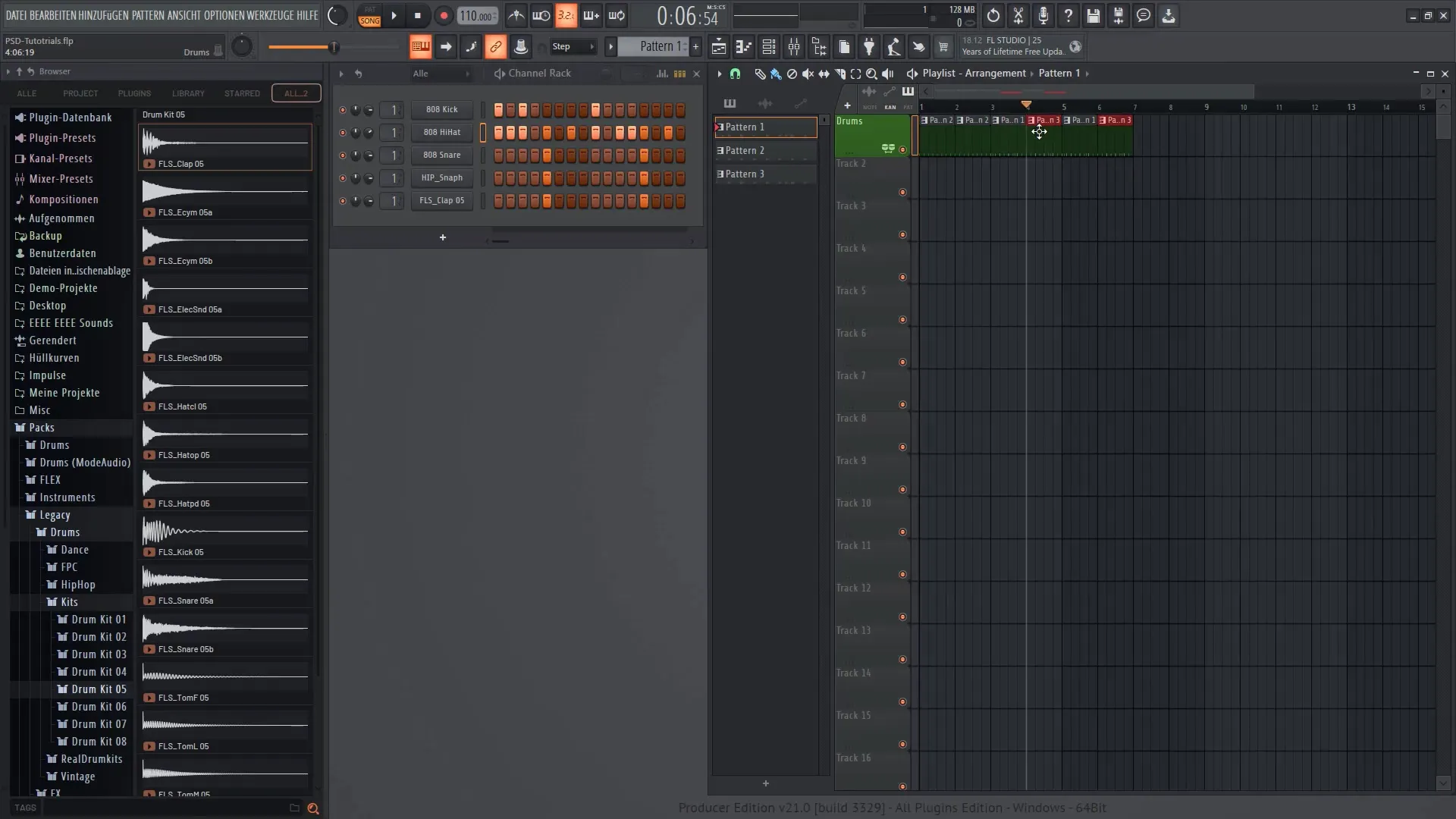This screenshot has width=1456, height=819.
Task: Select the 808 Kick channel button
Action: click(x=441, y=110)
